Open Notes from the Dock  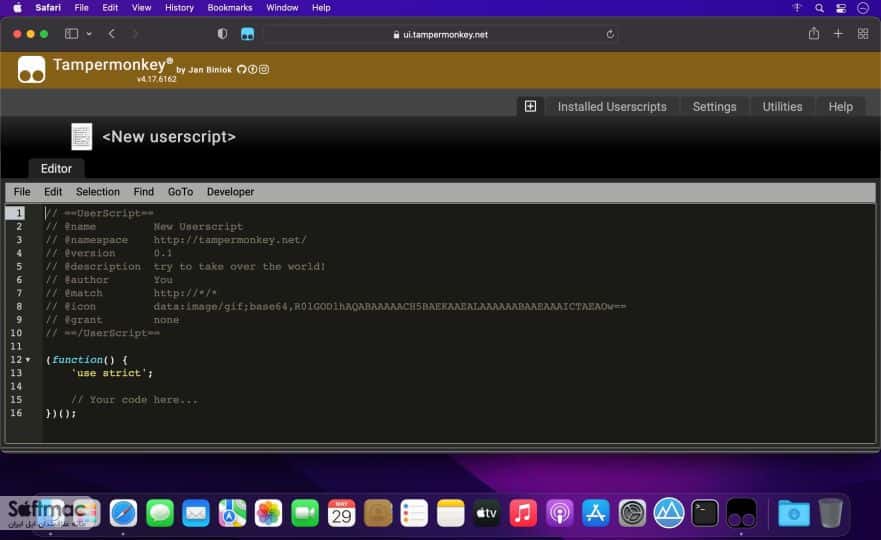pyautogui.click(x=451, y=513)
